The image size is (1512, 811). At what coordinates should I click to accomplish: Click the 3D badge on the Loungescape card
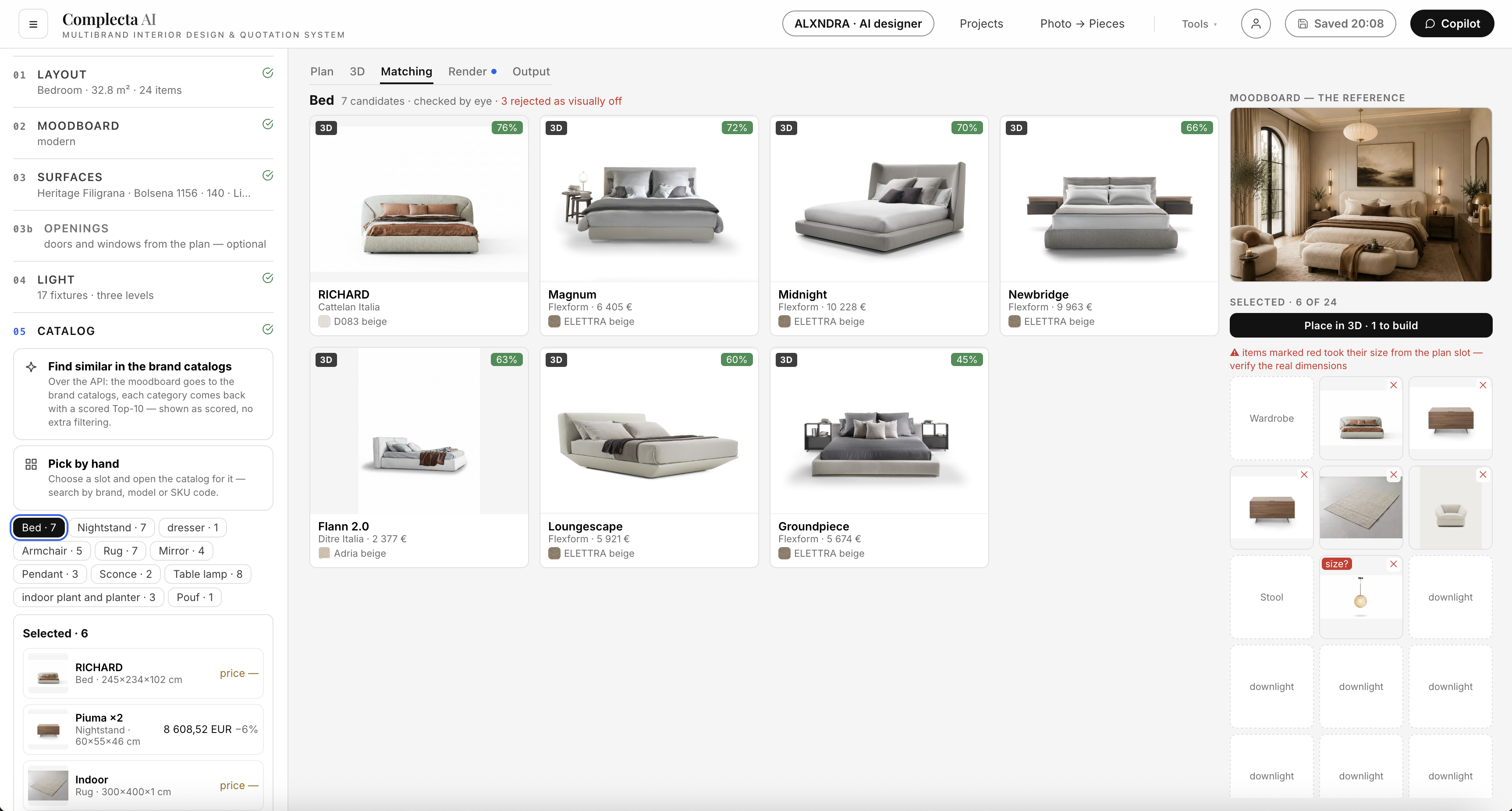[556, 359]
